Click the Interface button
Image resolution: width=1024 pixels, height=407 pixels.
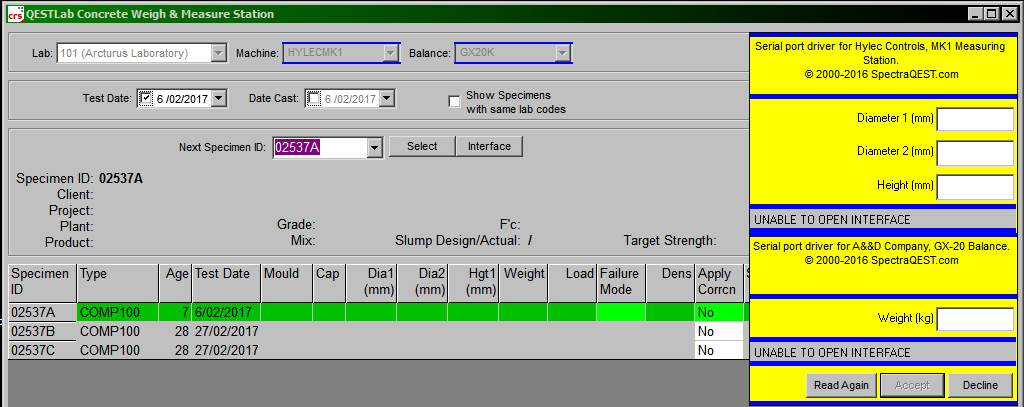pos(489,147)
